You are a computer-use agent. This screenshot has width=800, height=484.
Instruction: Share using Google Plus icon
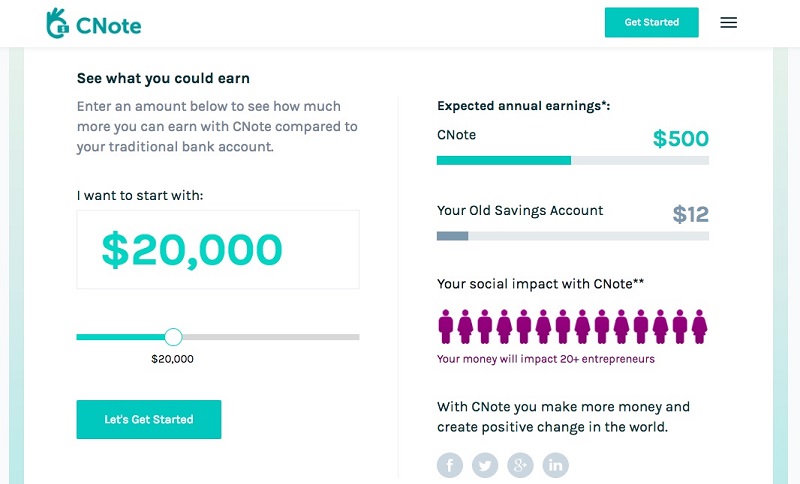(x=520, y=465)
